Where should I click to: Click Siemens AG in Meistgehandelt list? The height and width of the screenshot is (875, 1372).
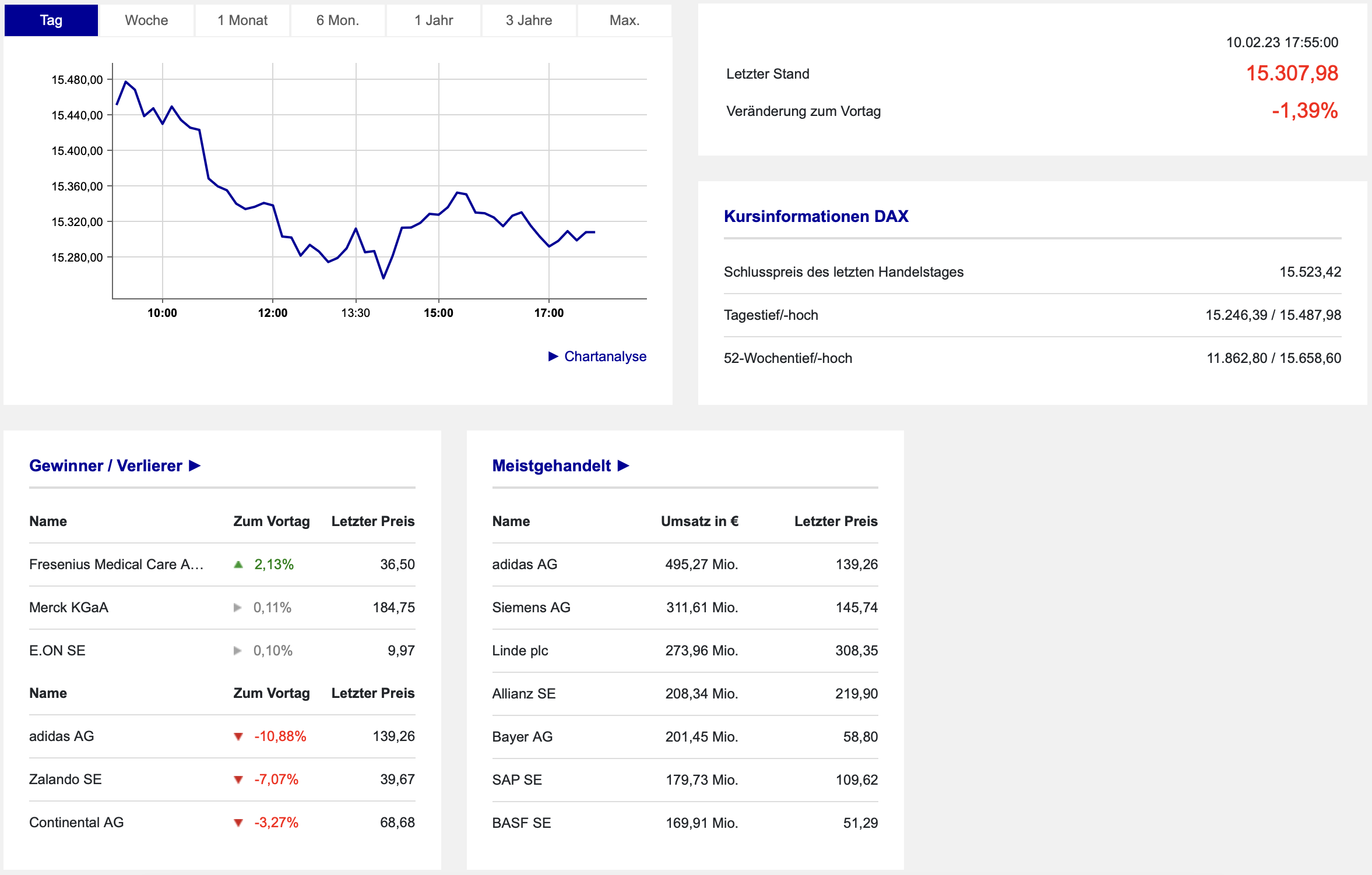click(x=531, y=608)
